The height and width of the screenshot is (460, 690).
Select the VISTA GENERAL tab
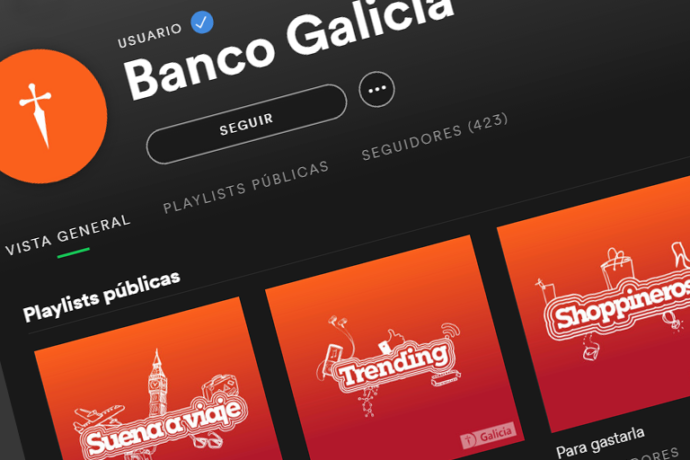point(68,235)
